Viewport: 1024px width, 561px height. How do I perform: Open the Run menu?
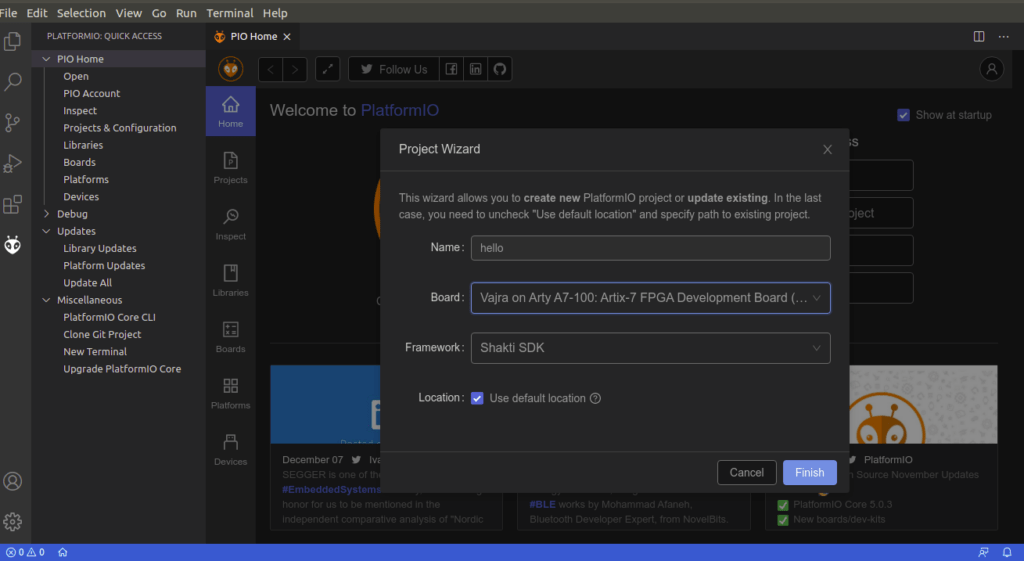[186, 13]
